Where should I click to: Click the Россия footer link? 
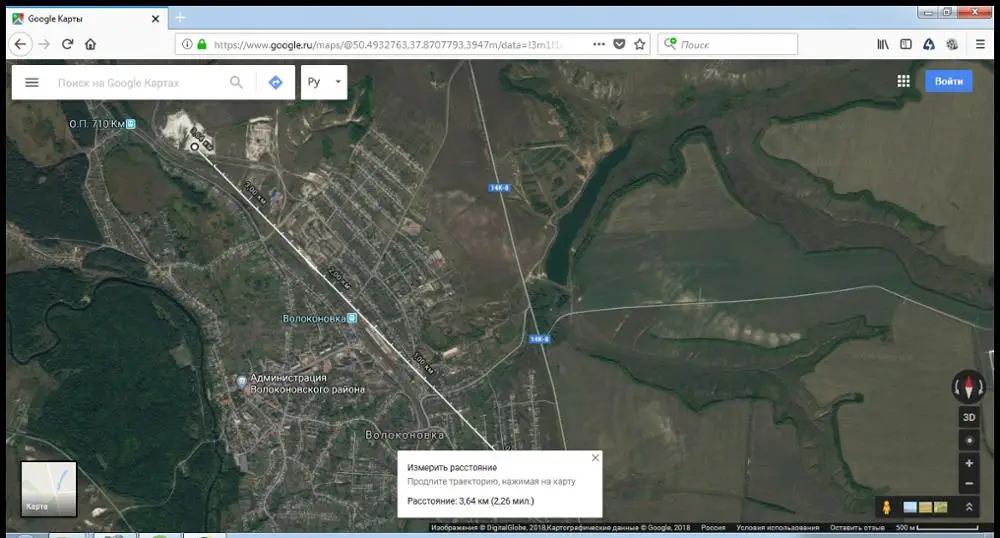point(713,528)
